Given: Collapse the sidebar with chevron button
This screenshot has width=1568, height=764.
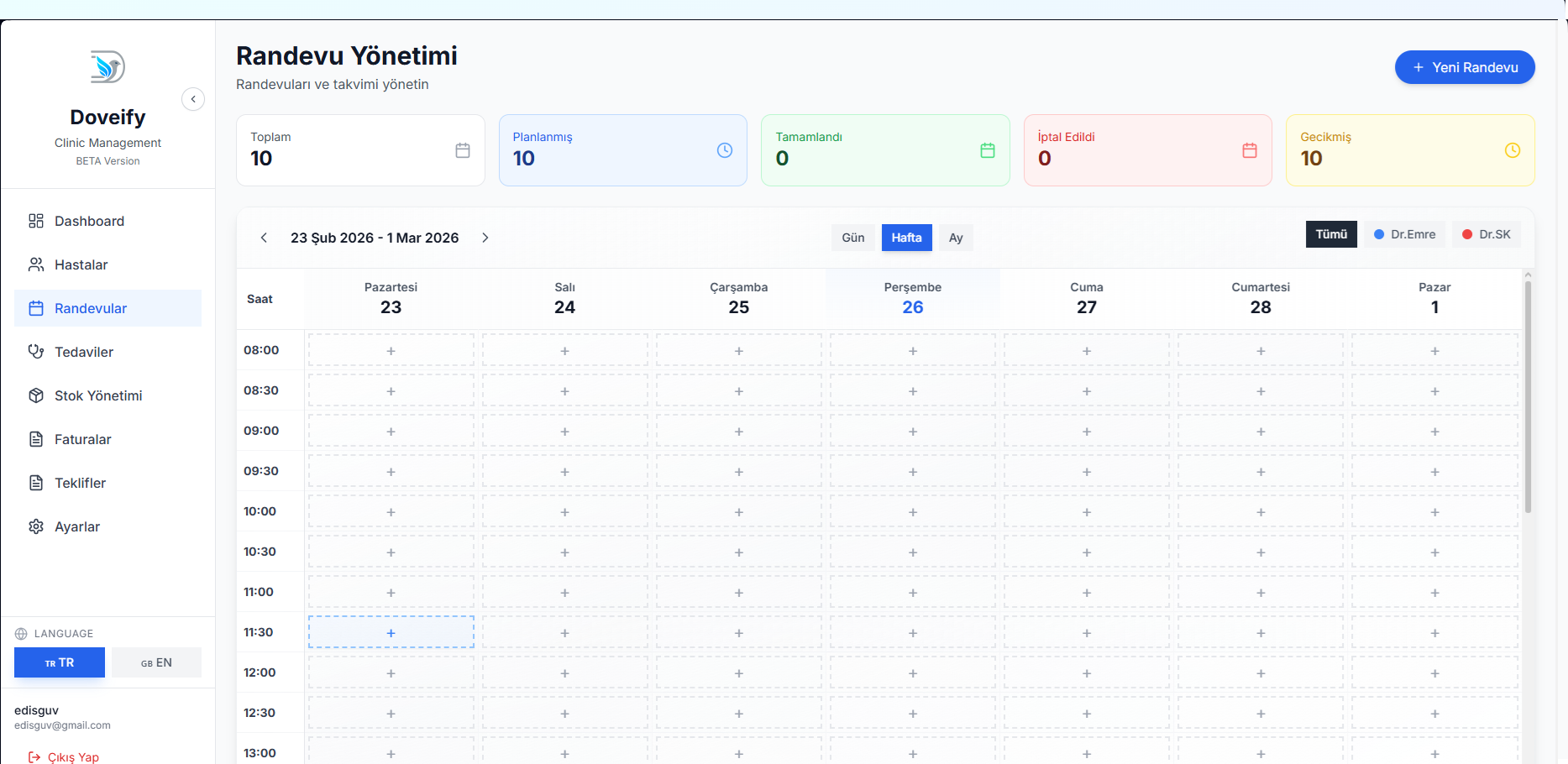Looking at the screenshot, I should [x=193, y=99].
